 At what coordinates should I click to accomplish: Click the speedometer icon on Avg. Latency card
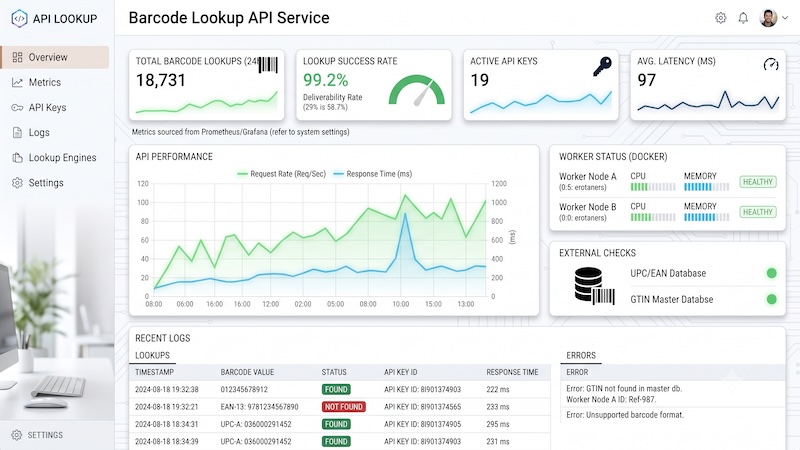point(771,64)
